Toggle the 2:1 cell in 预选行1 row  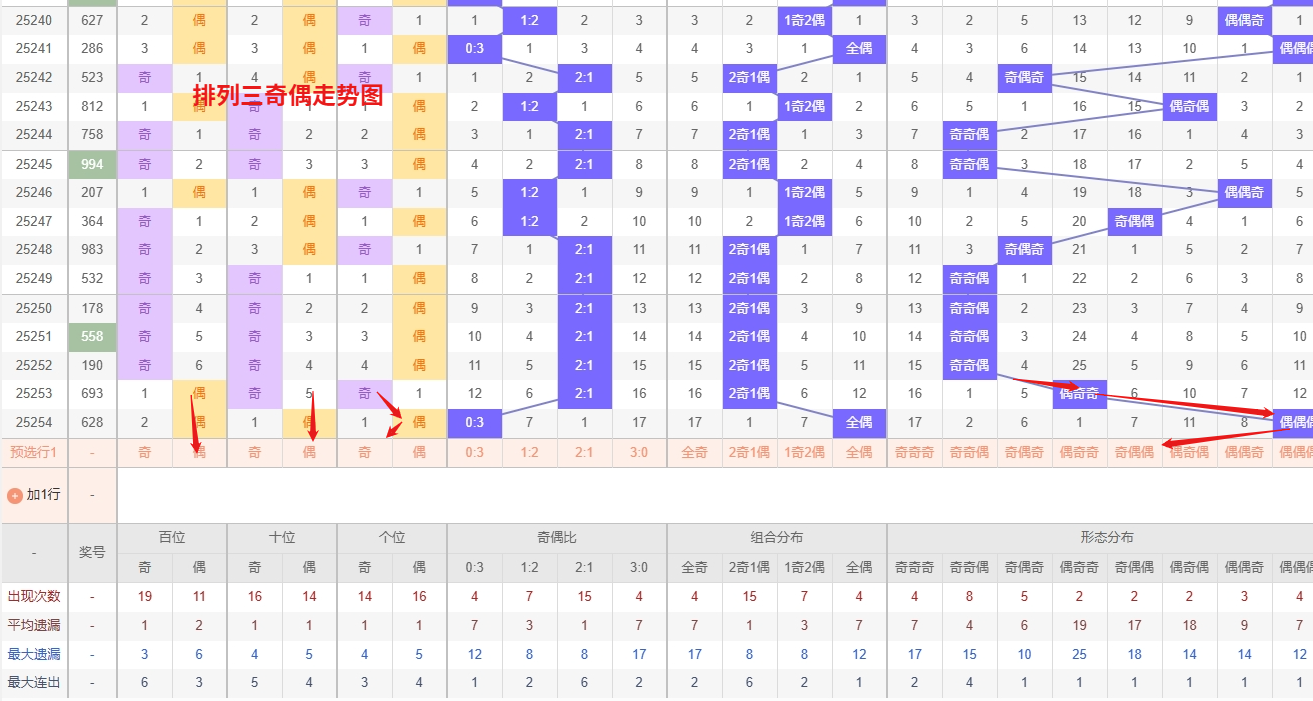(585, 452)
